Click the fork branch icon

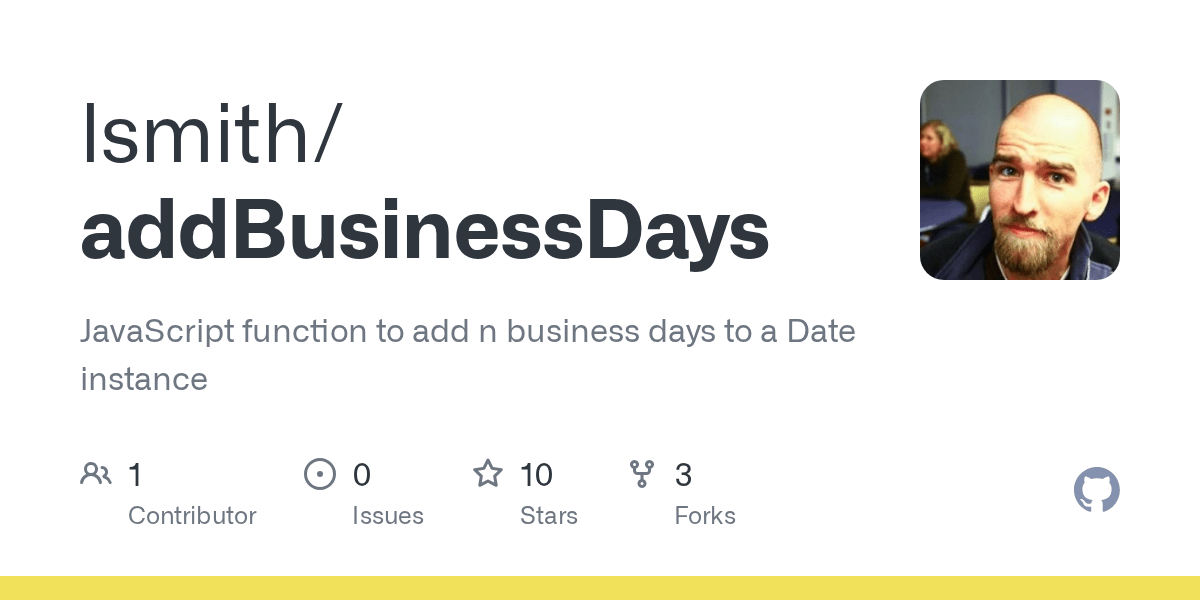[642, 474]
